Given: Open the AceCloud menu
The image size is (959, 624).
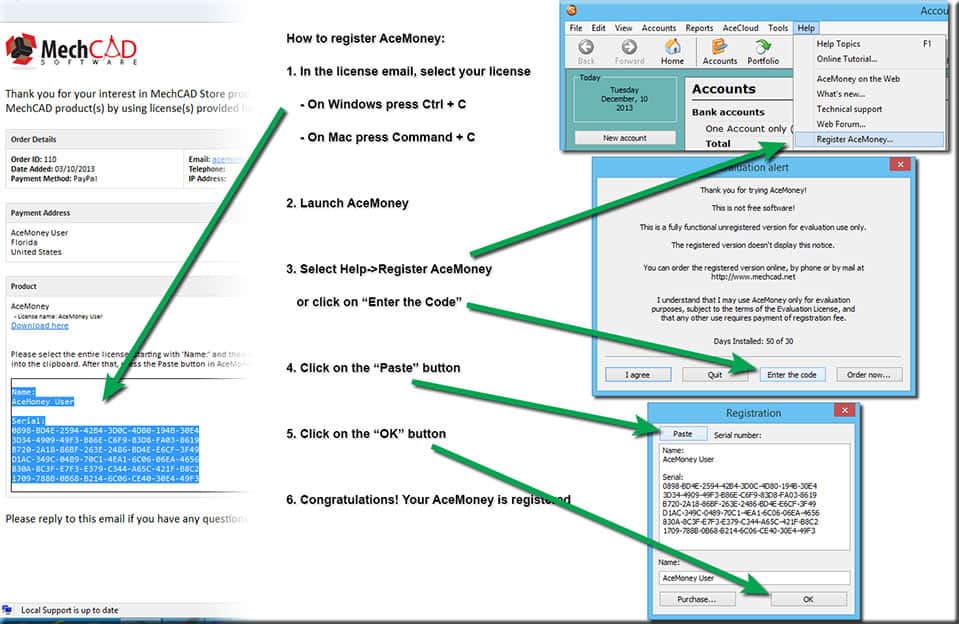Looking at the screenshot, I should click(740, 28).
